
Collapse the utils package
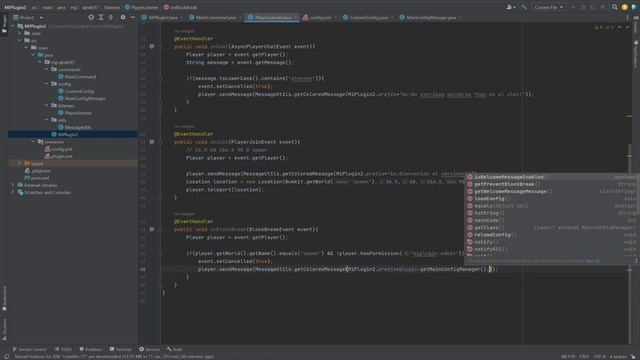[x=47, y=120]
